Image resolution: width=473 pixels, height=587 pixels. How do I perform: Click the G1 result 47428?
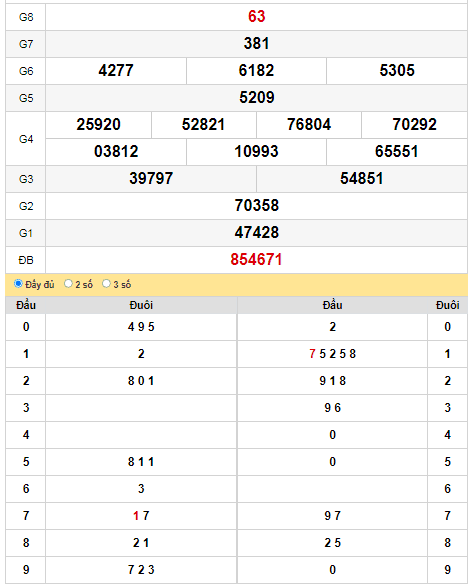257,232
